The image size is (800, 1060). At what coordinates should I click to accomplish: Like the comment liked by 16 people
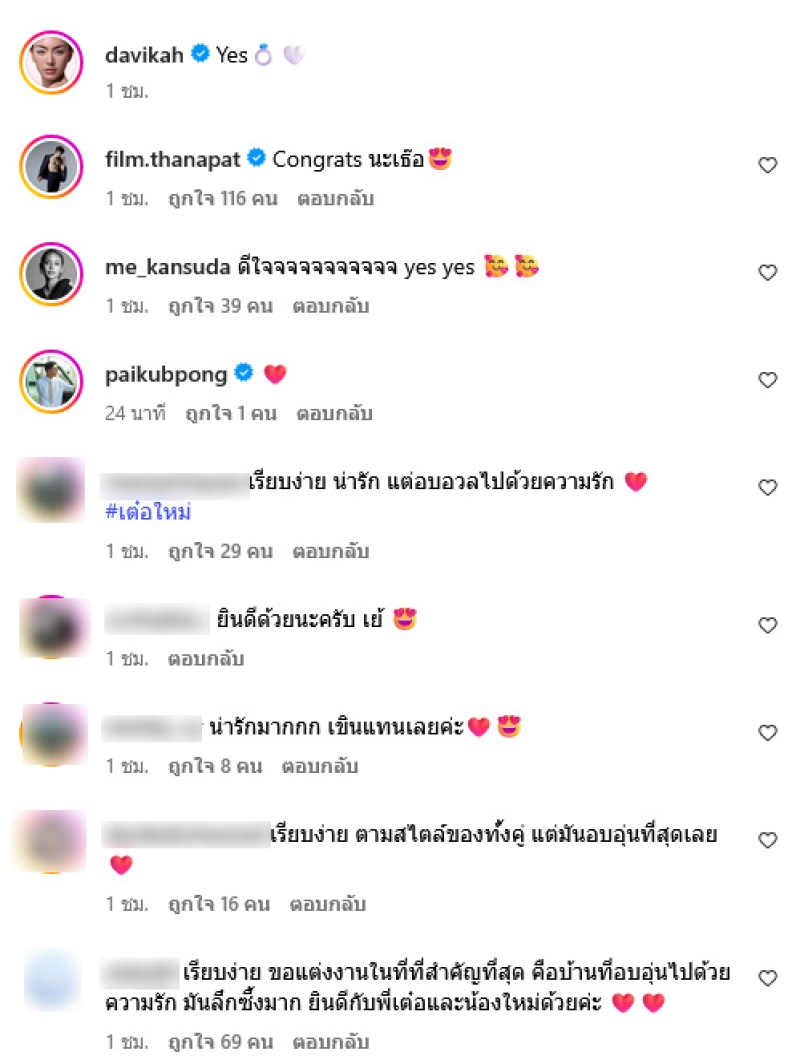point(768,840)
